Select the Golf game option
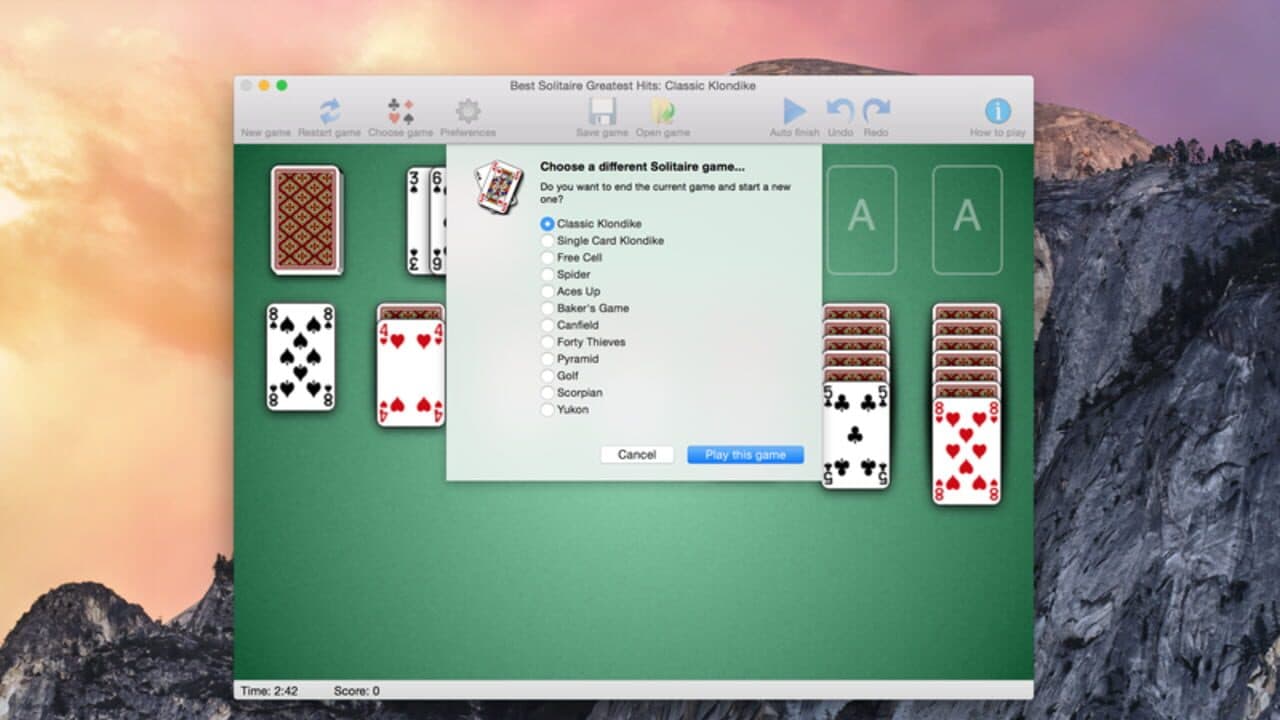This screenshot has height=720, width=1280. point(560,376)
